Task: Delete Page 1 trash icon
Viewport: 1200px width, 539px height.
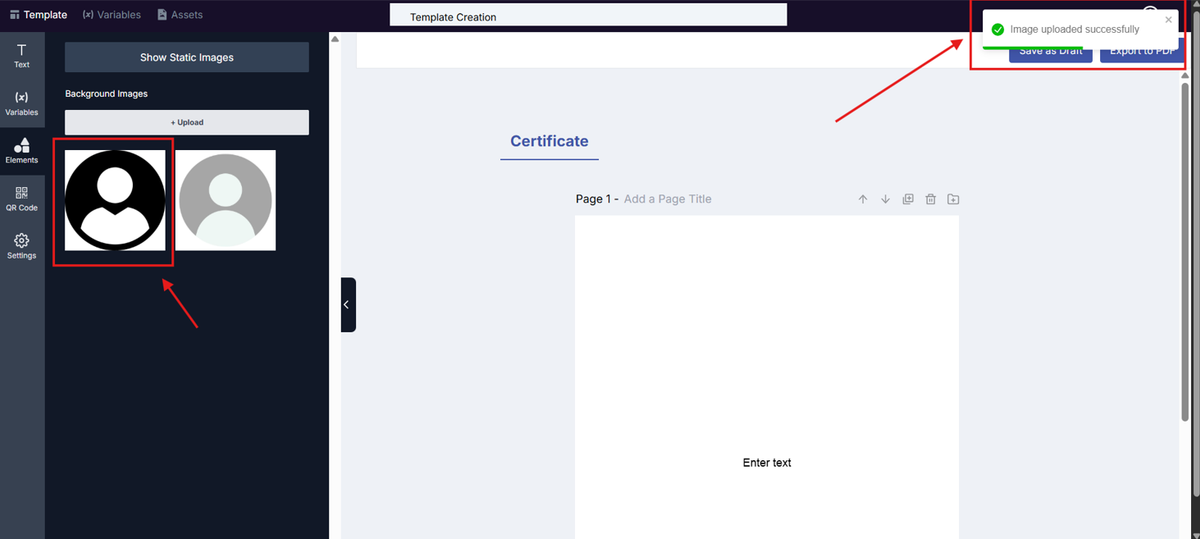Action: click(x=930, y=199)
